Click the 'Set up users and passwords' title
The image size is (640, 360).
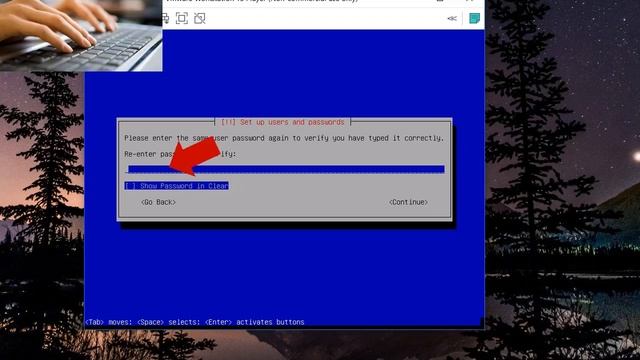pyautogui.click(x=282, y=122)
